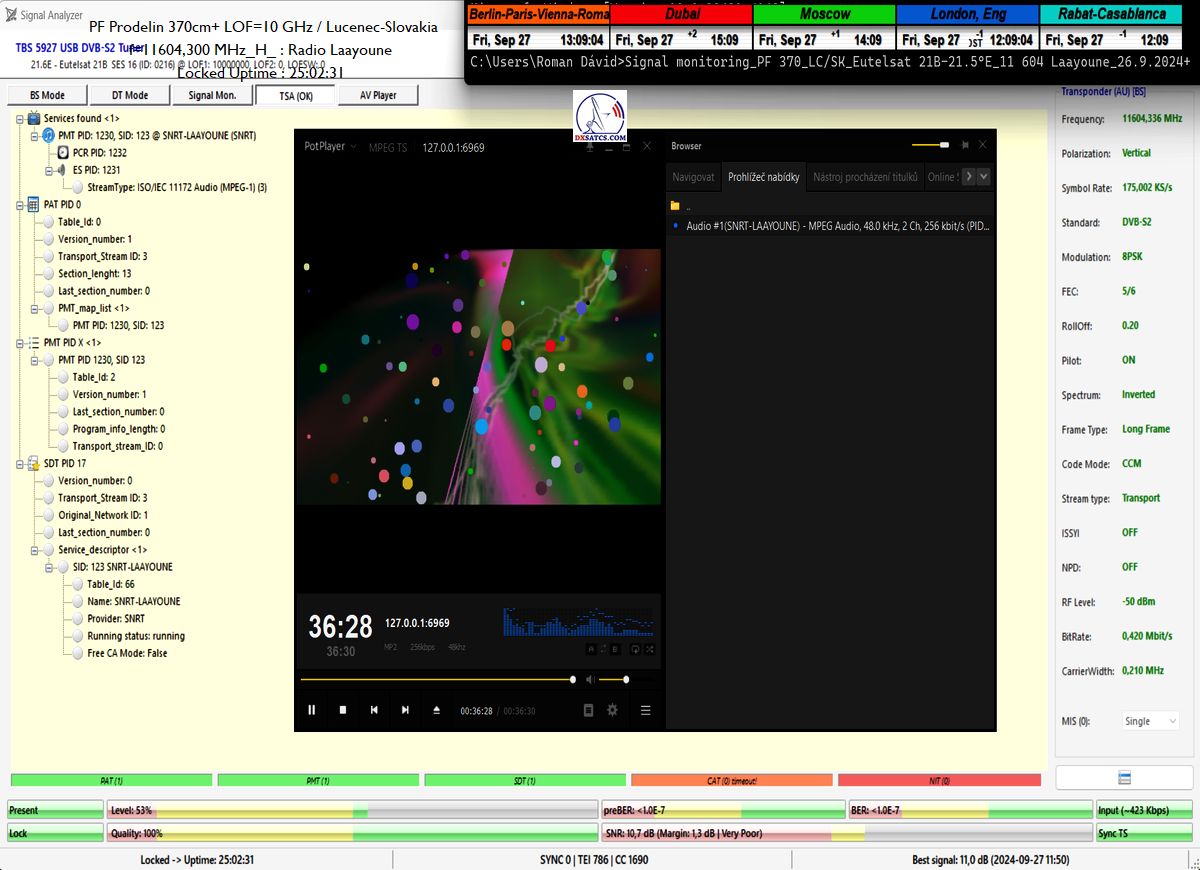This screenshot has width=1200, height=870.
Task: Mute audio with the speaker icon
Action: pos(590,680)
